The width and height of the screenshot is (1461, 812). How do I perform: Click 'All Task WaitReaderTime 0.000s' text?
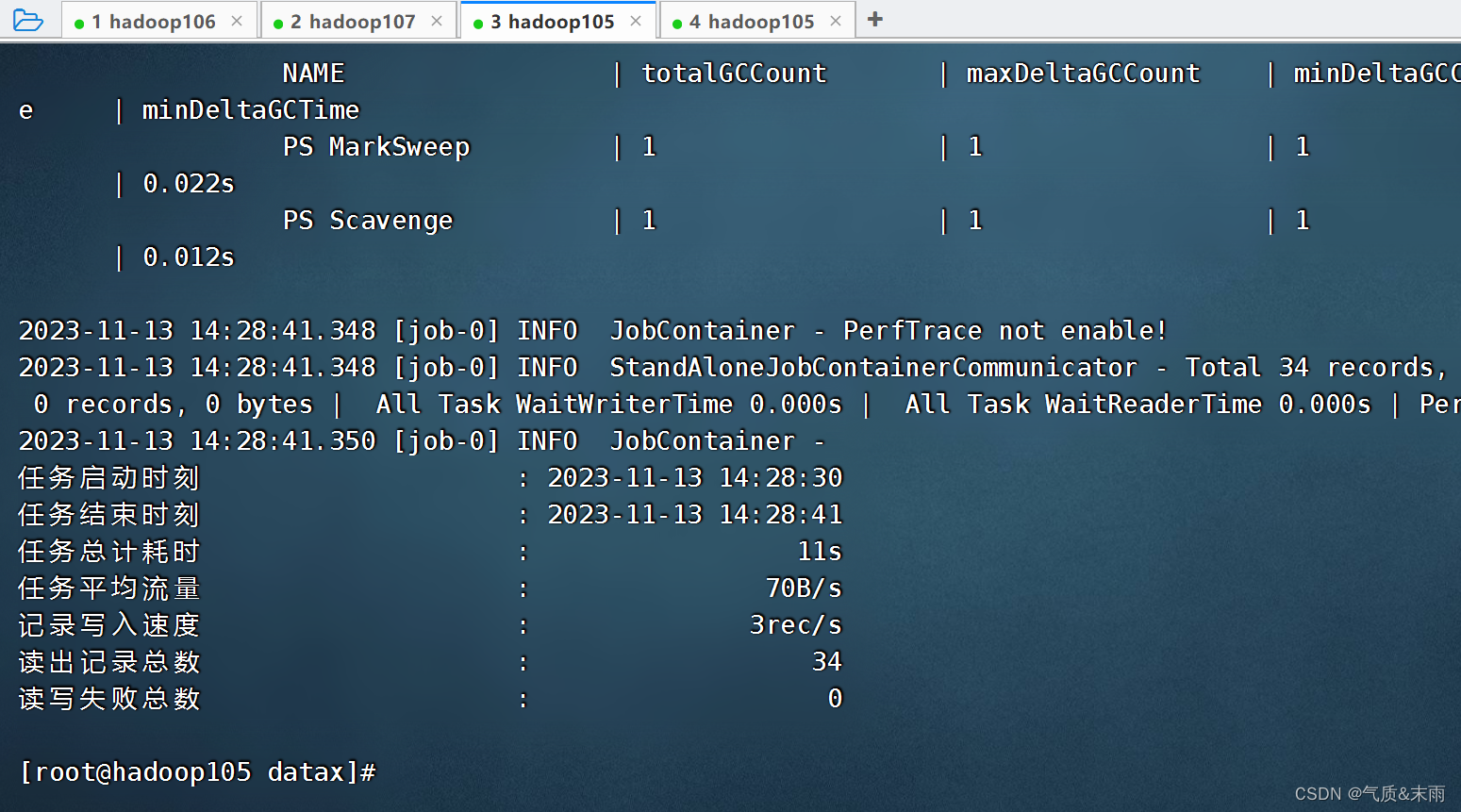[x=1138, y=405]
